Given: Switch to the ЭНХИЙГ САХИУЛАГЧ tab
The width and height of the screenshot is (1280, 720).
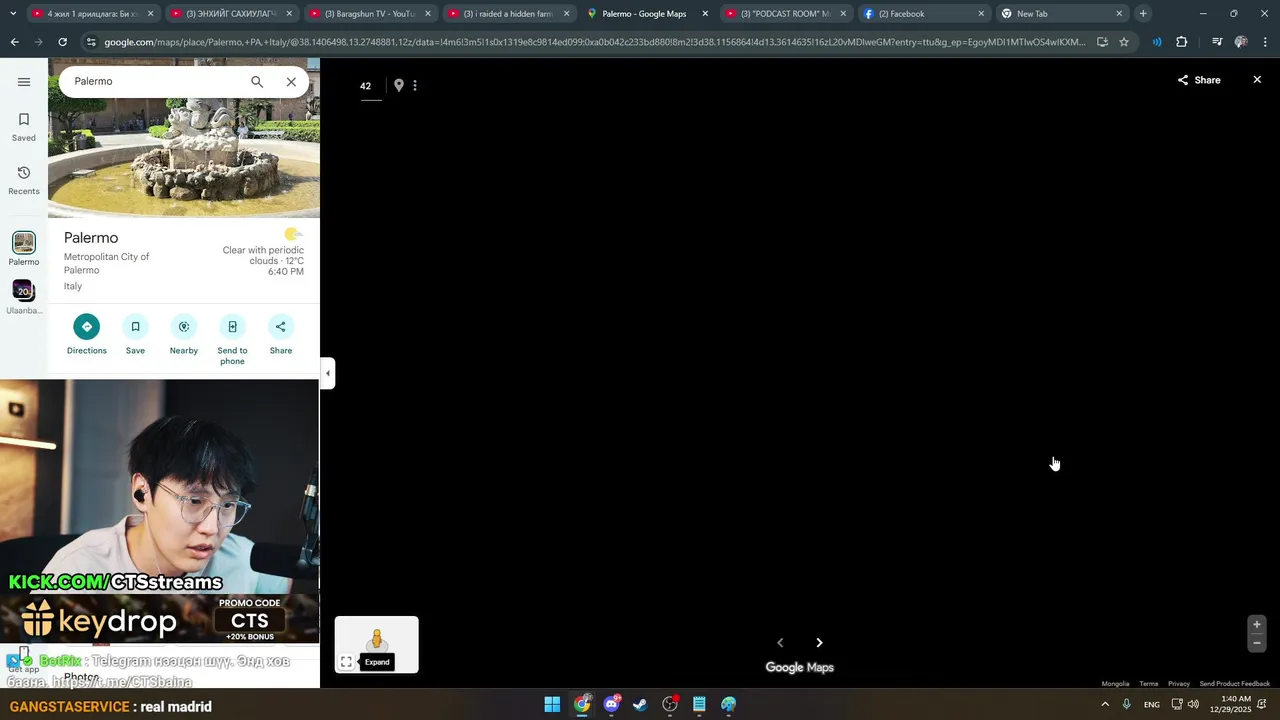Looking at the screenshot, I should 230,14.
